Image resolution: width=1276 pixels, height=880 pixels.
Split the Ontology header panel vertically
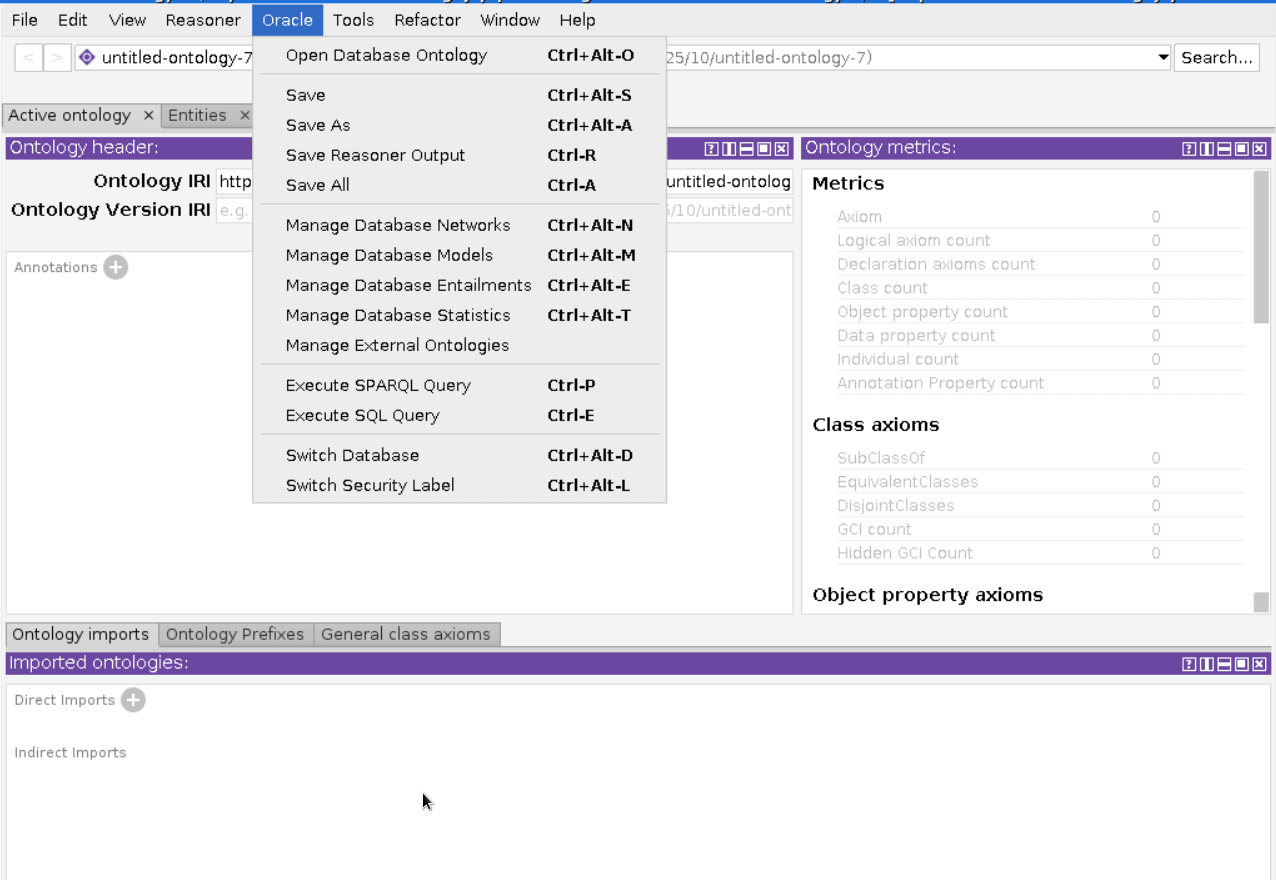[x=729, y=148]
